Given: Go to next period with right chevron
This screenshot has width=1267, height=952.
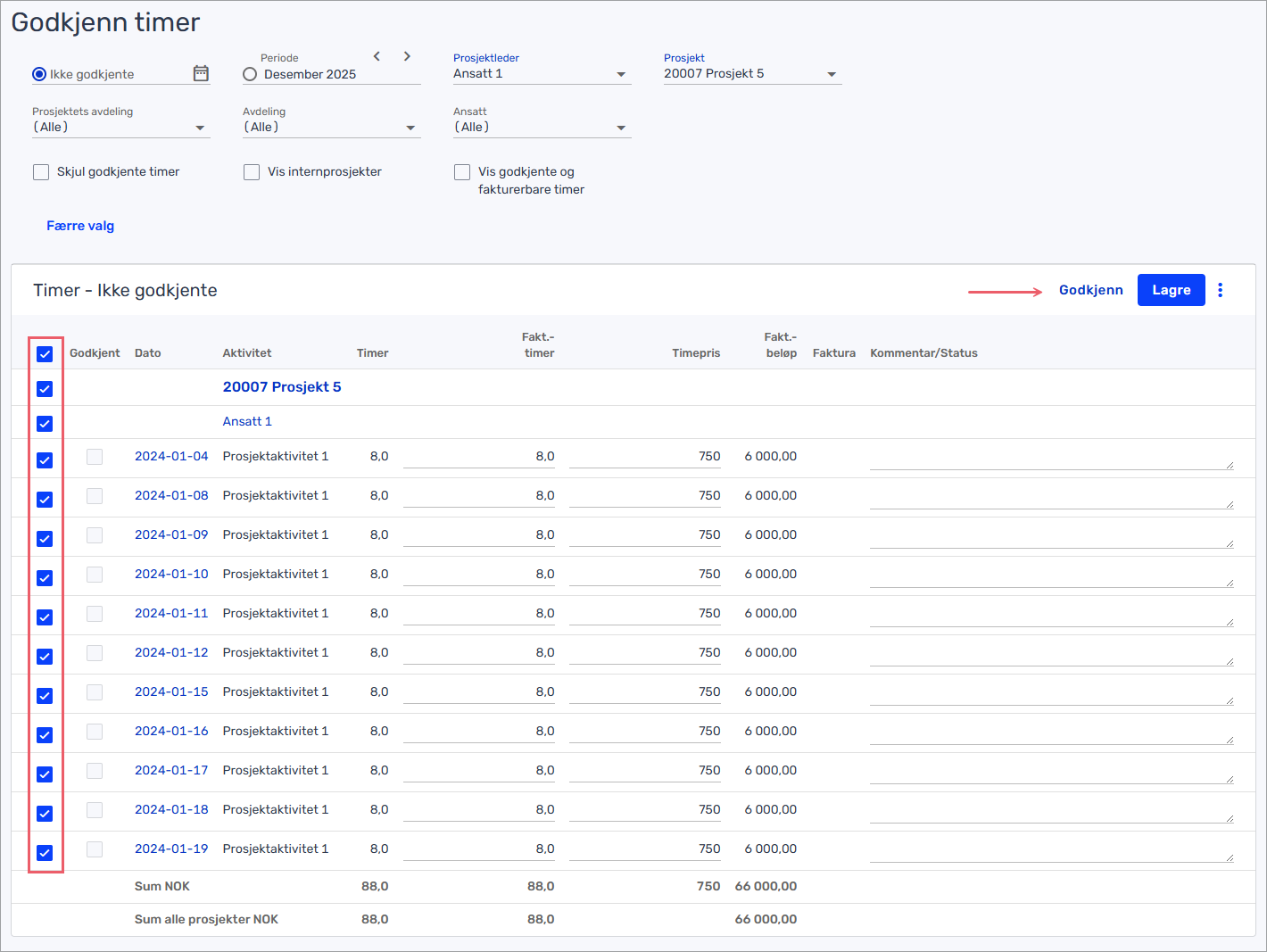Looking at the screenshot, I should pos(407,56).
